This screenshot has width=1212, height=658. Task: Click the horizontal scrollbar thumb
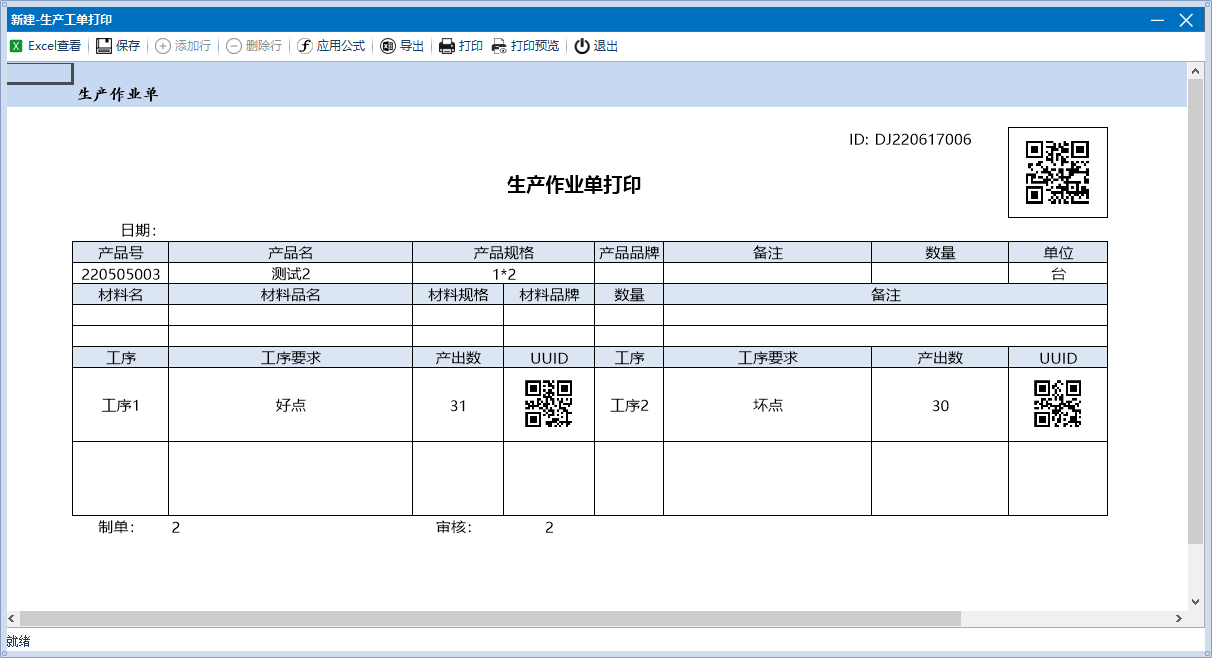click(x=490, y=618)
